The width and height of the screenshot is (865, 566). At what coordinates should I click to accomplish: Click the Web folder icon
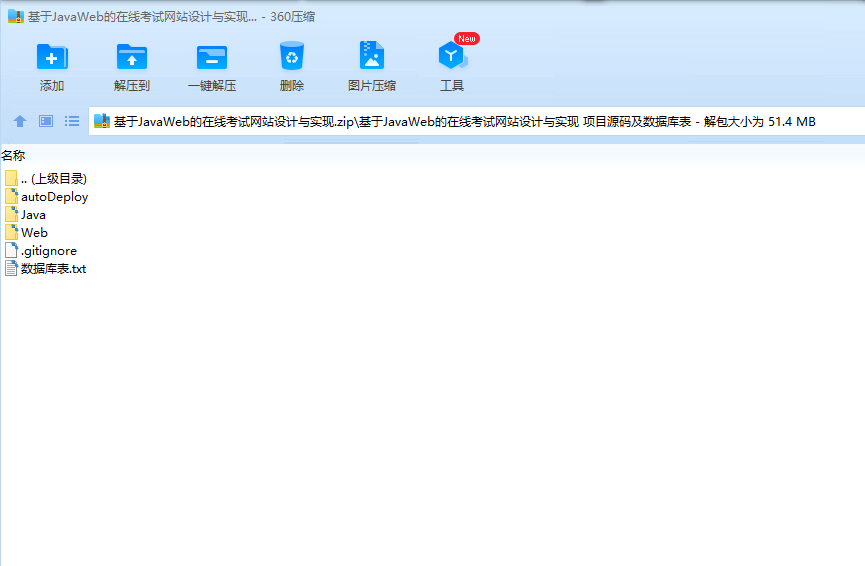(11, 232)
